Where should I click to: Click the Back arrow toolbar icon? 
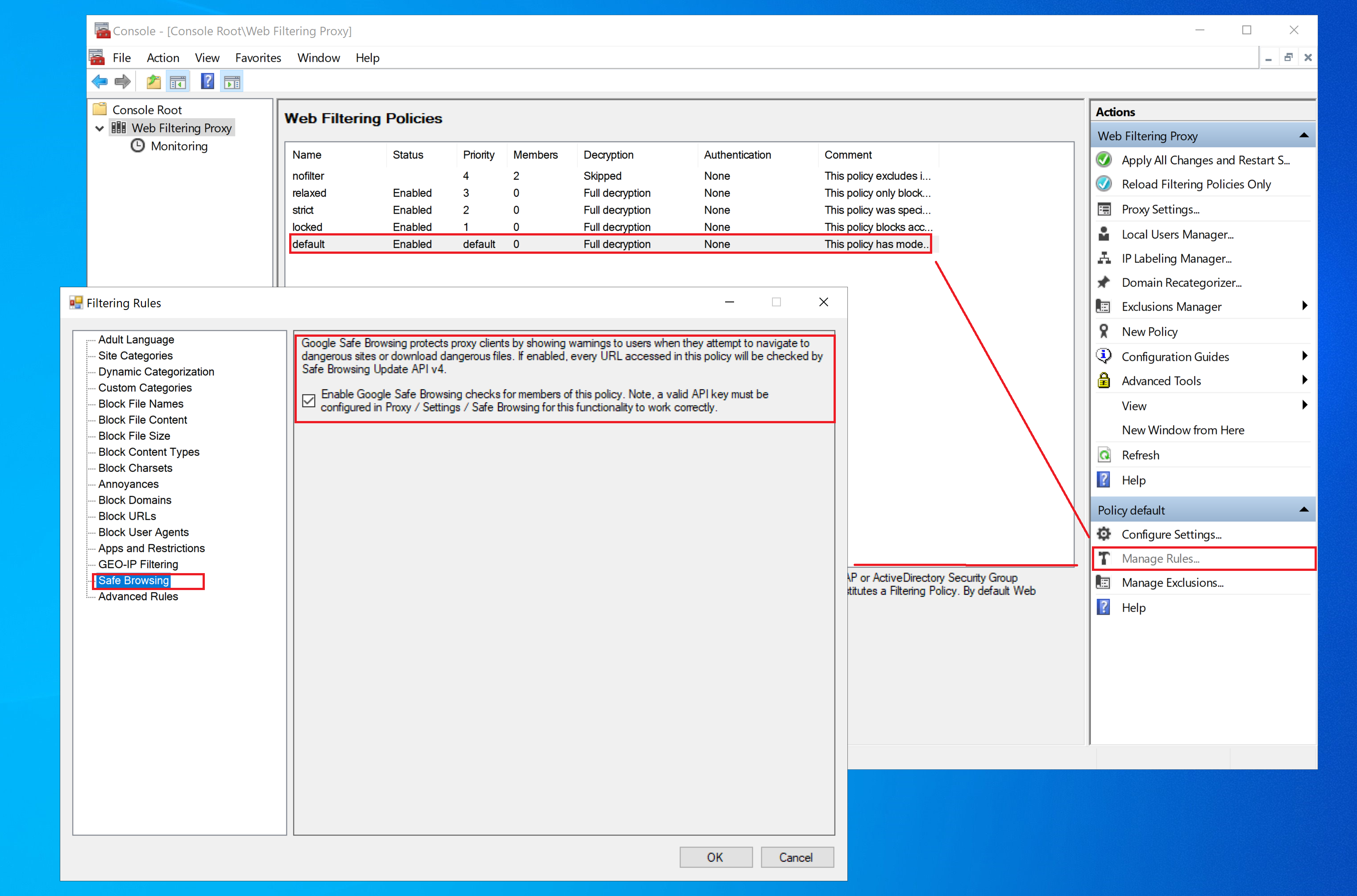click(100, 82)
